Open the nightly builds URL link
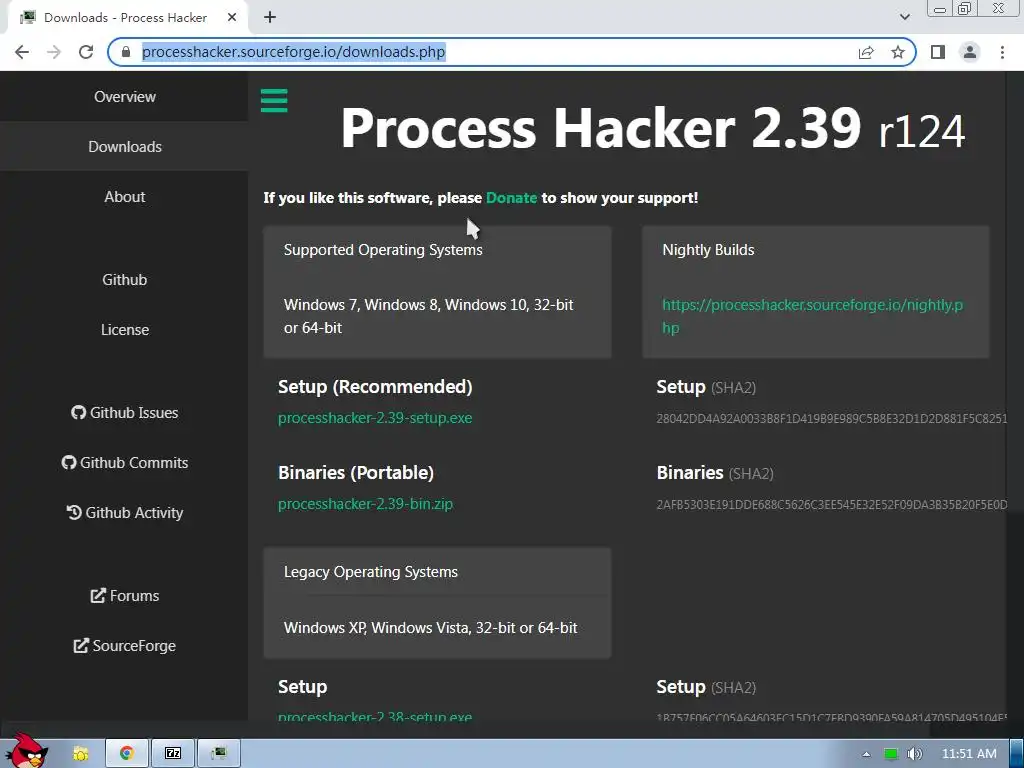The image size is (1024, 768). point(812,316)
